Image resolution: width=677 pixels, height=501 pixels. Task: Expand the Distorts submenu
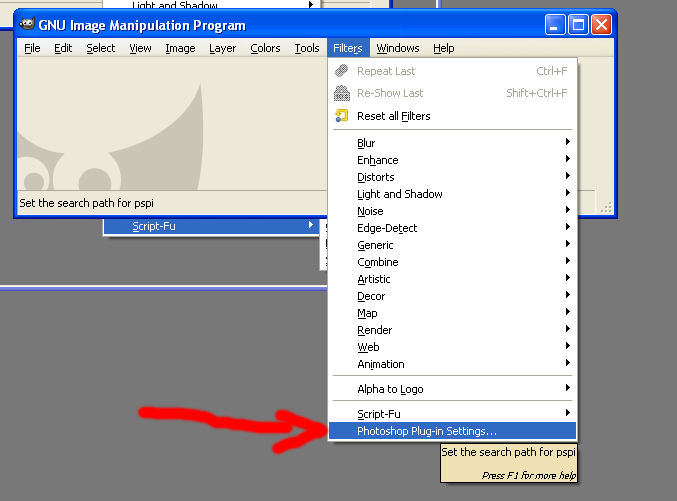click(x=452, y=177)
